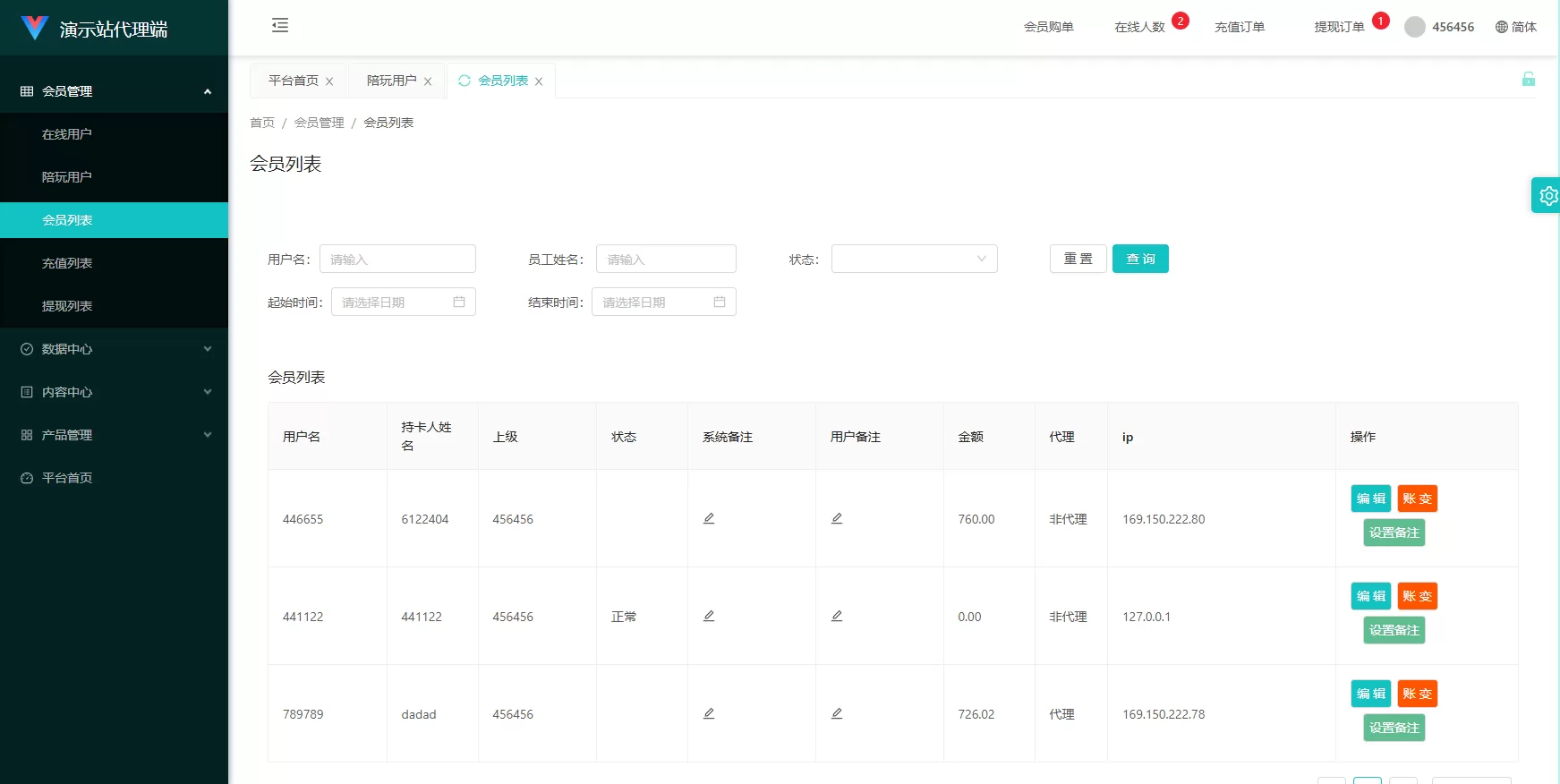This screenshot has height=784, width=1560.
Task: Edit user remark for user 441122
Action: coord(837,616)
